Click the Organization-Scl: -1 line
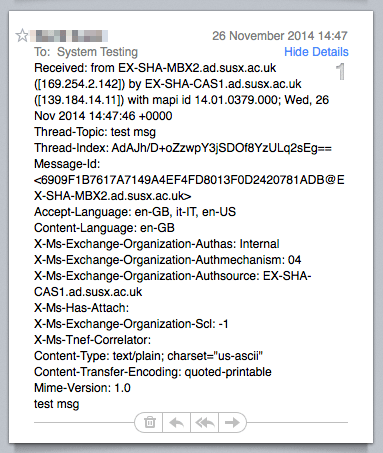Viewport: 383px width, 453px height. (131, 324)
